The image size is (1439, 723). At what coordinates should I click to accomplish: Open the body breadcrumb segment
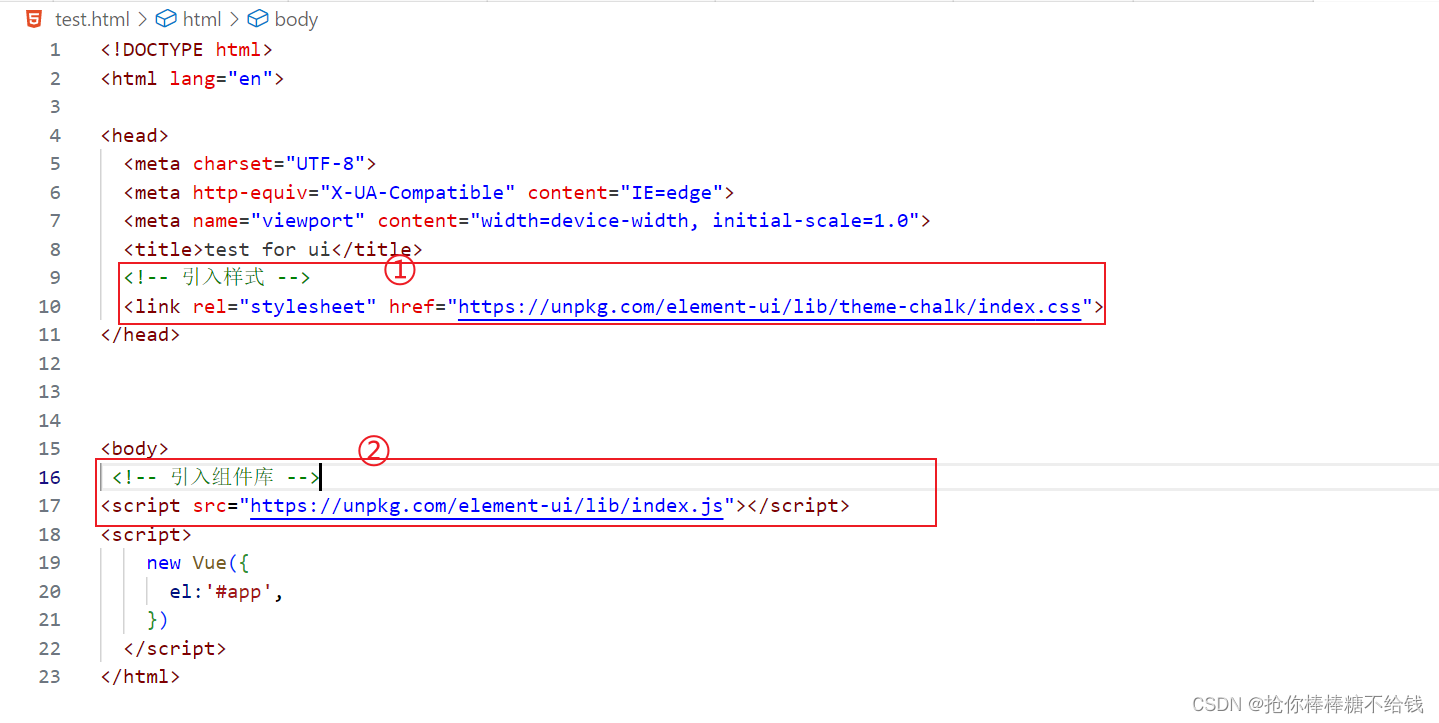coord(296,19)
